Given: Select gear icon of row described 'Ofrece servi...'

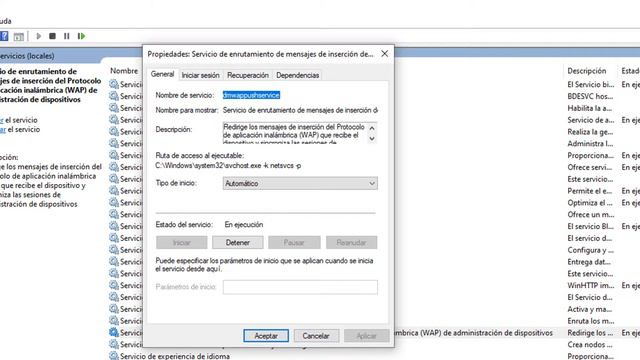Looking at the screenshot, I should tap(114, 167).
